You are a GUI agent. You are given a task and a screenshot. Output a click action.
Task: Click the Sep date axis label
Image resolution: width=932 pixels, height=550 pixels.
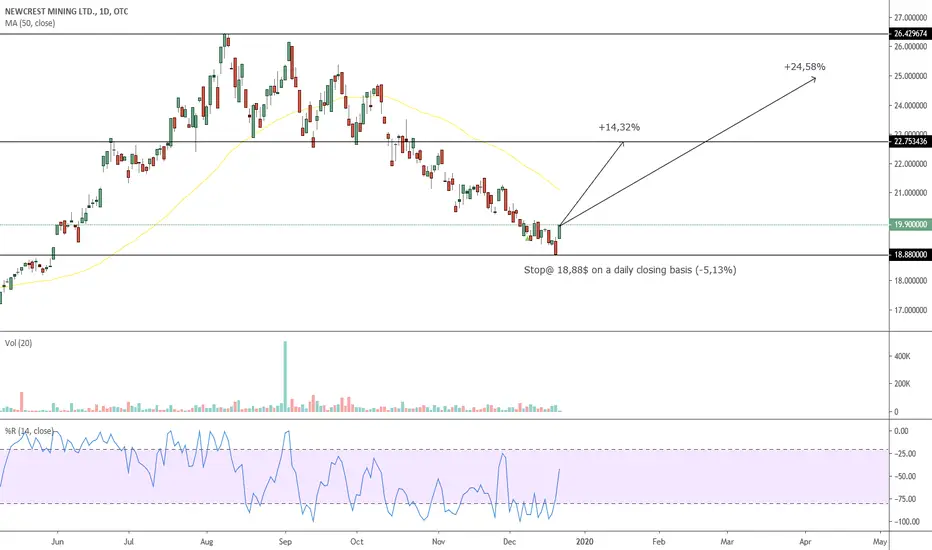coord(285,542)
